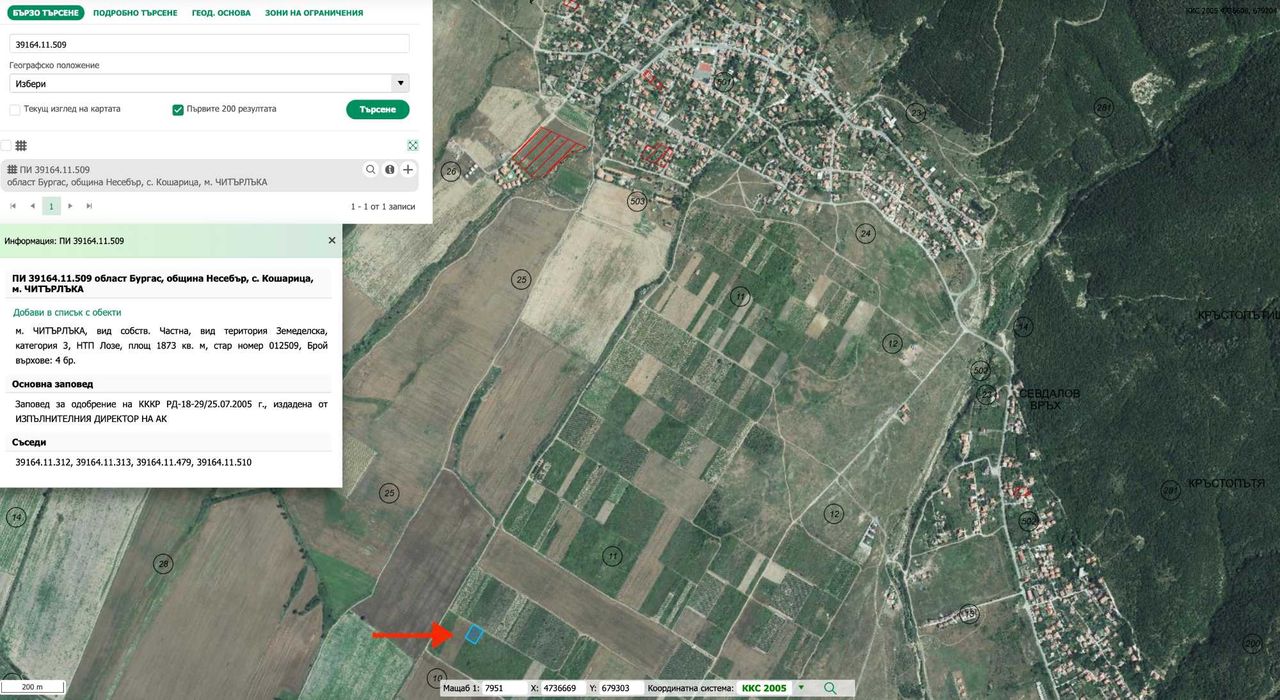Switch to the Подробно търсене tab
1280x700 pixels.
coord(135,13)
